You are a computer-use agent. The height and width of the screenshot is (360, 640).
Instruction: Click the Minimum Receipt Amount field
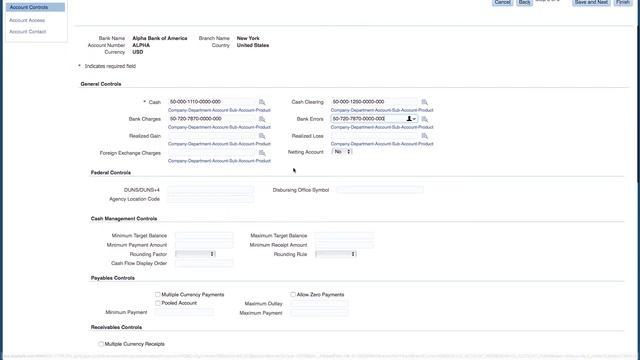(344, 245)
